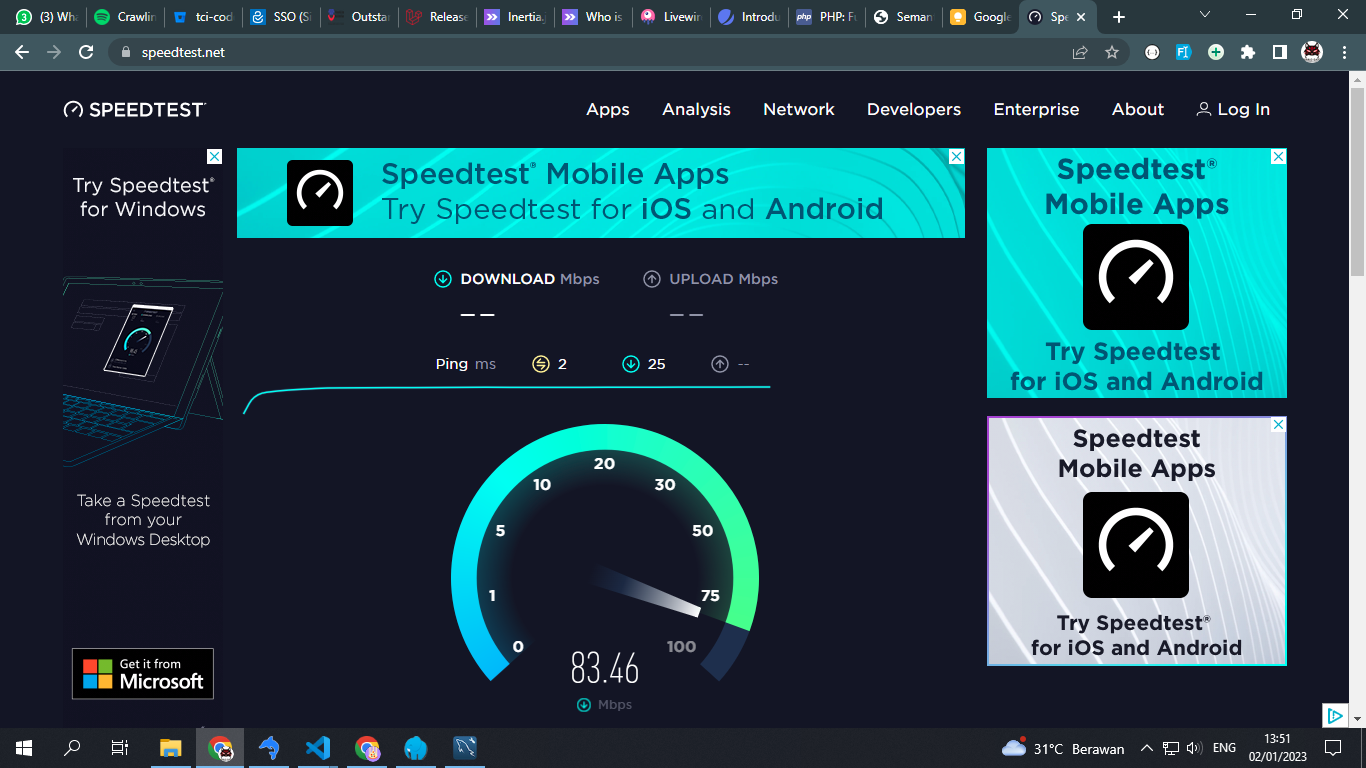The width and height of the screenshot is (1366, 768).
Task: Open the browser Extensions puzzle icon
Action: click(1248, 52)
